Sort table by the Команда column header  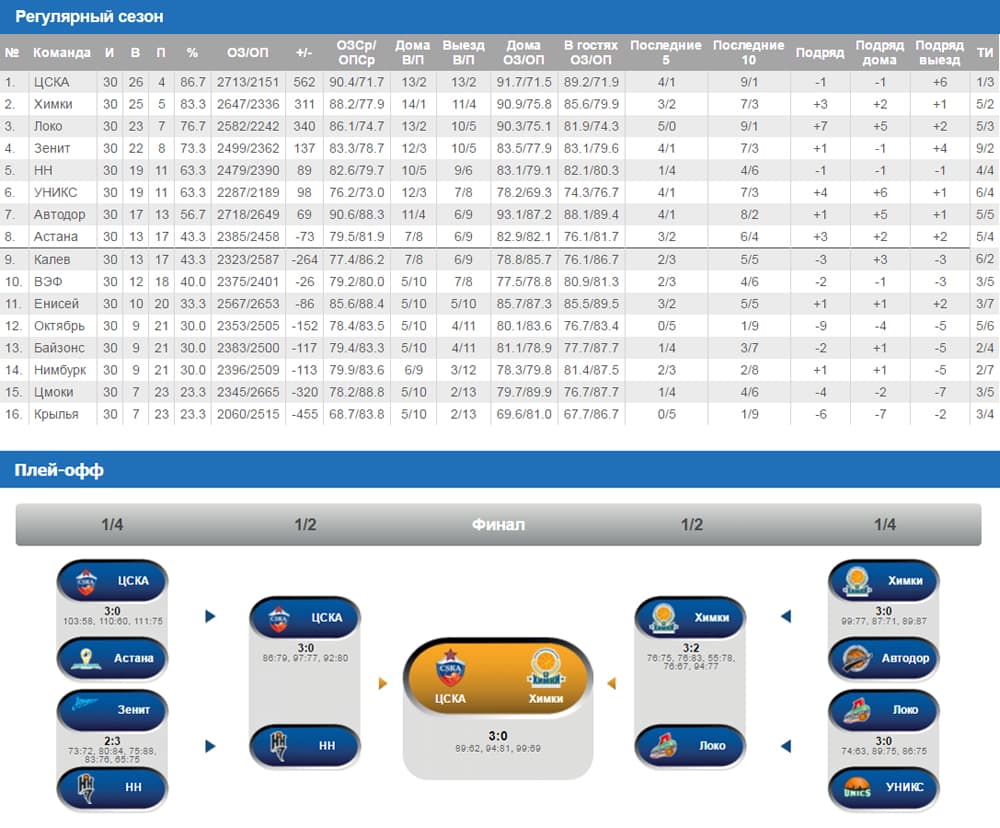coord(62,53)
